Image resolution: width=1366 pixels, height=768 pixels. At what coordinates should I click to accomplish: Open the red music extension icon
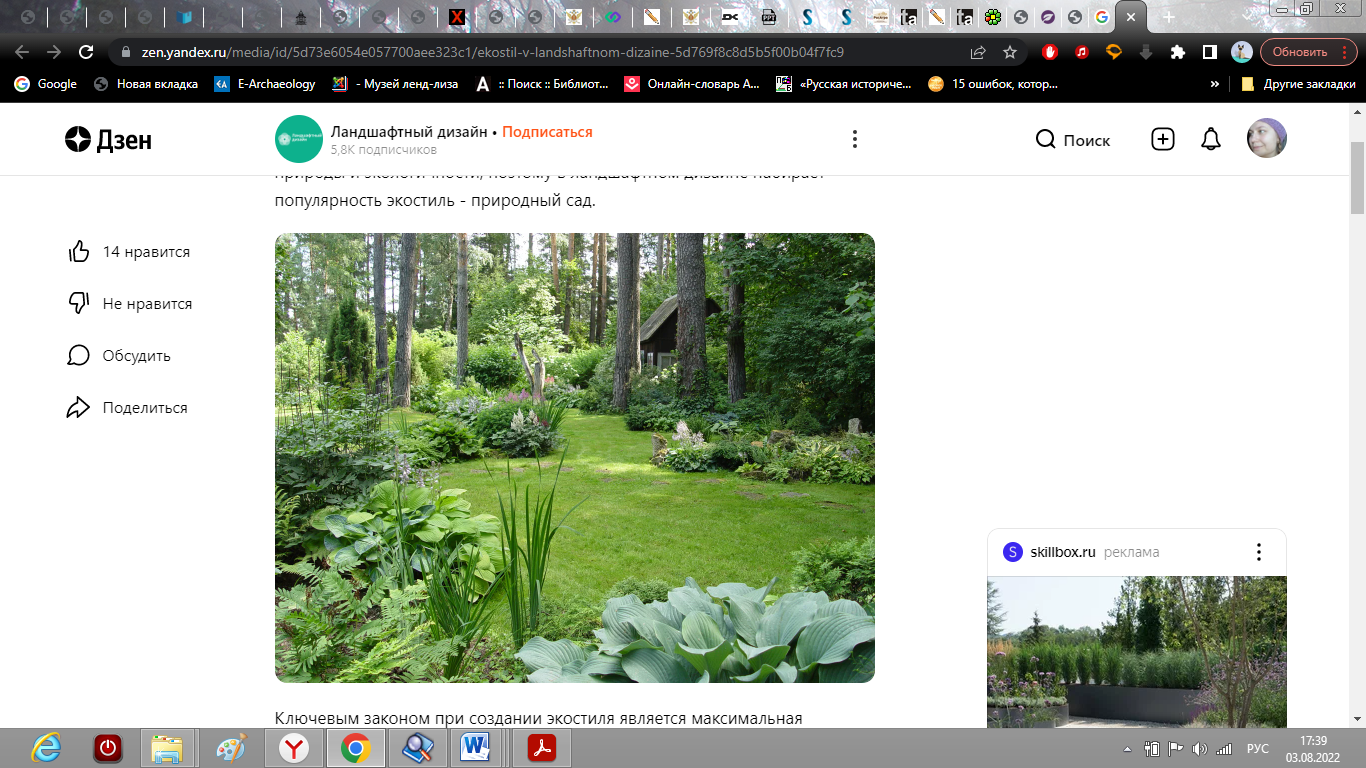(x=1082, y=52)
